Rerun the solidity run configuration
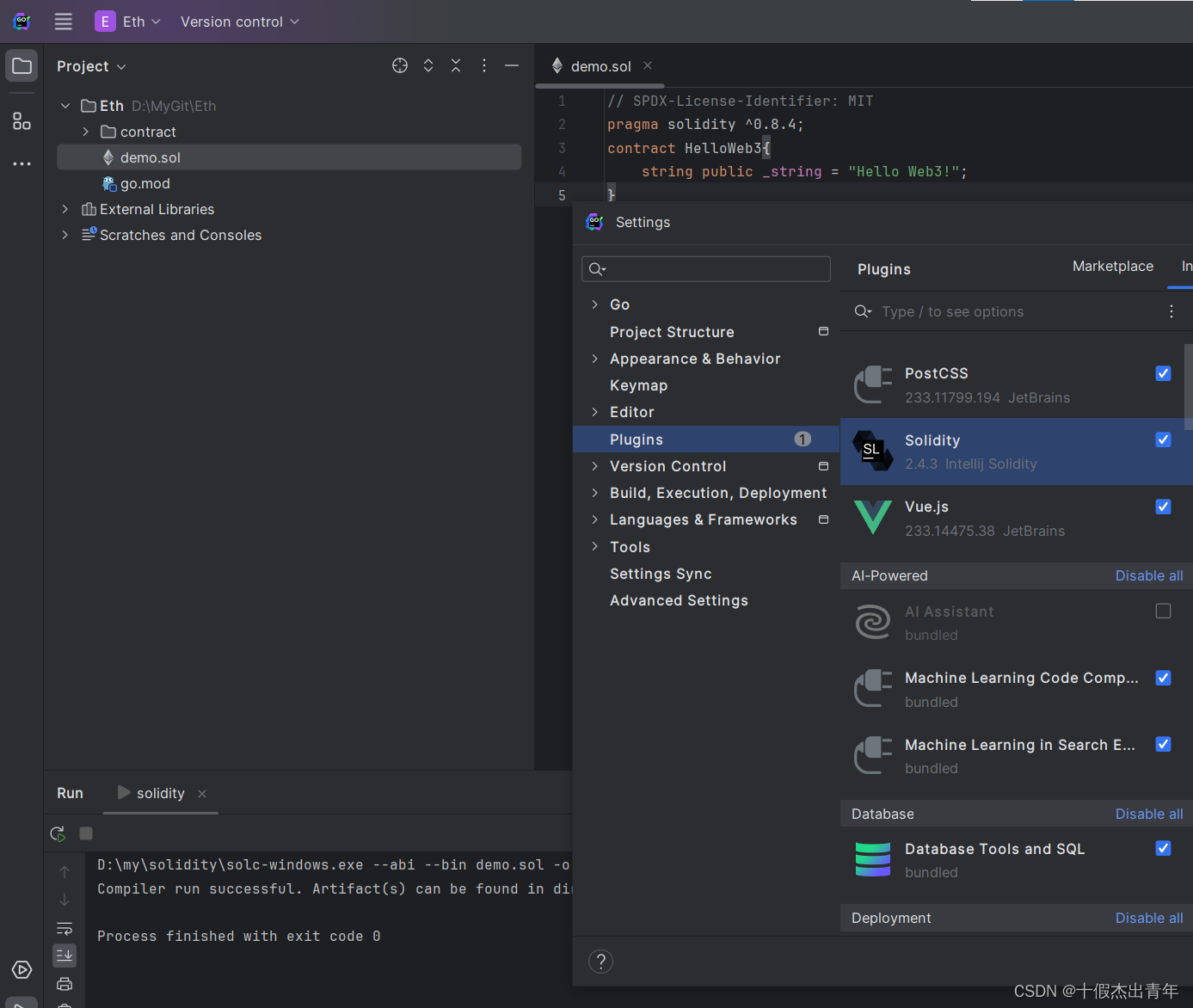Viewport: 1193px width, 1008px height. pos(58,833)
